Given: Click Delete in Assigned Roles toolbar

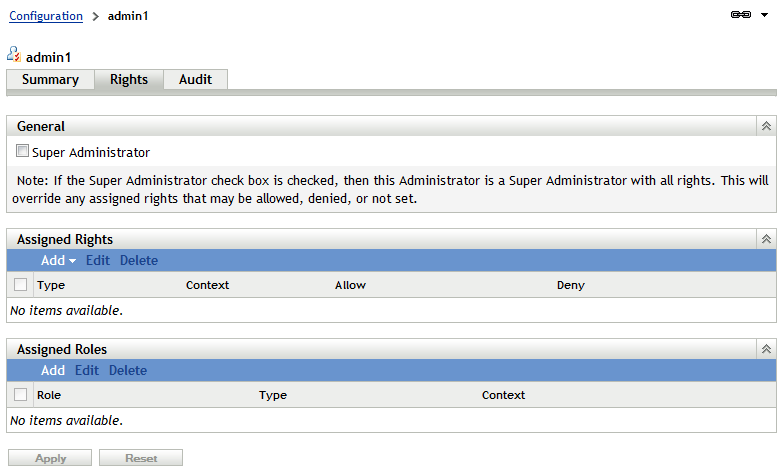Looking at the screenshot, I should click(128, 371).
